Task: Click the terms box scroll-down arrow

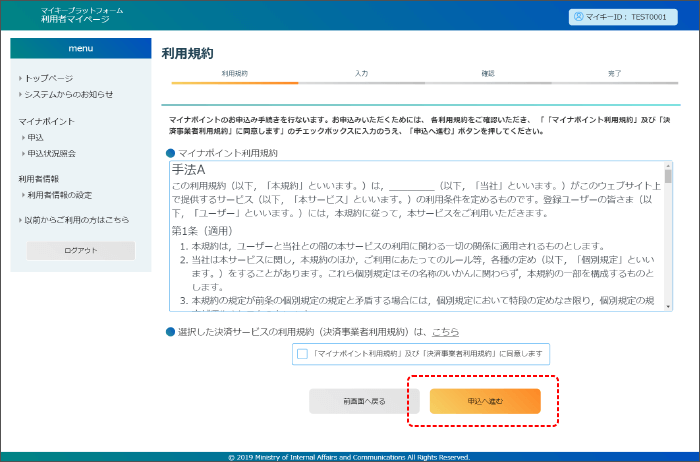Action: pos(668,306)
